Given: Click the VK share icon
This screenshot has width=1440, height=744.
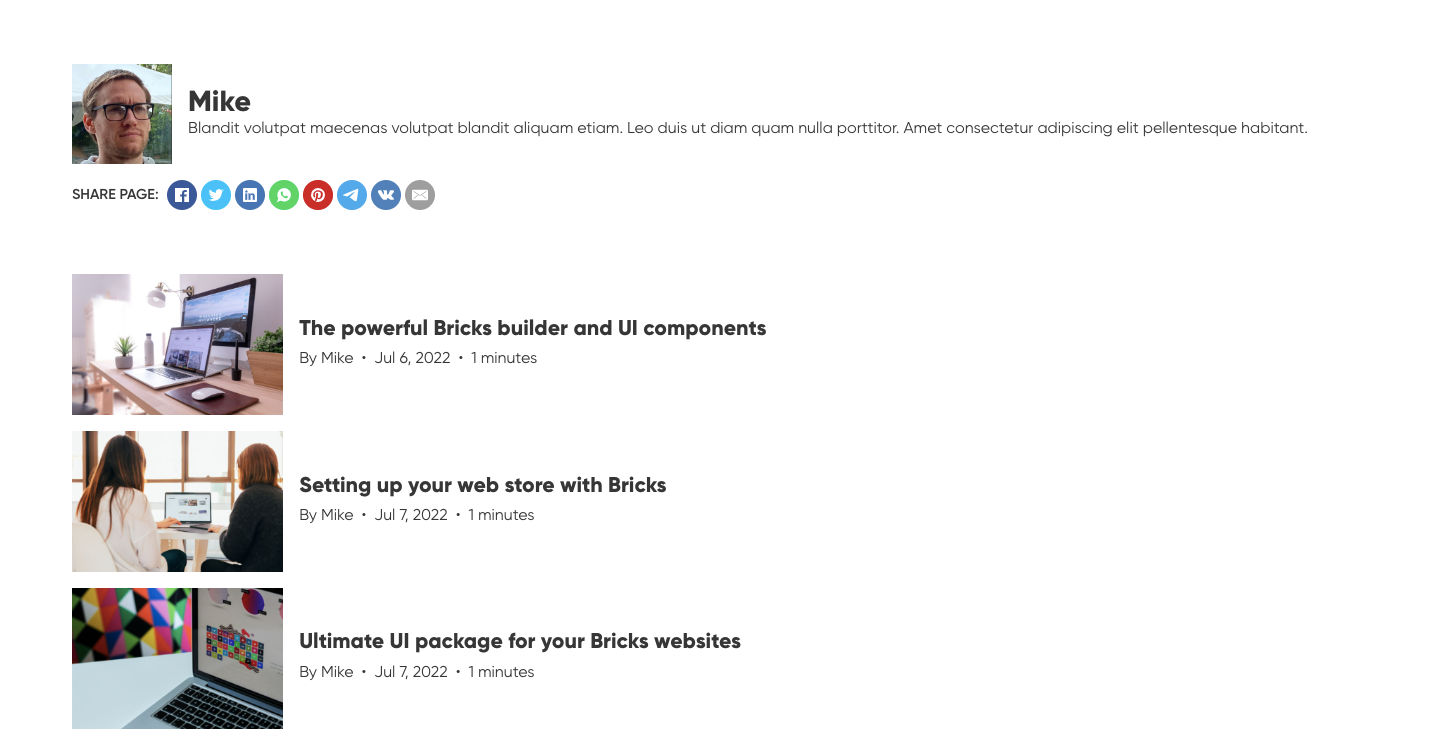Looking at the screenshot, I should [386, 195].
